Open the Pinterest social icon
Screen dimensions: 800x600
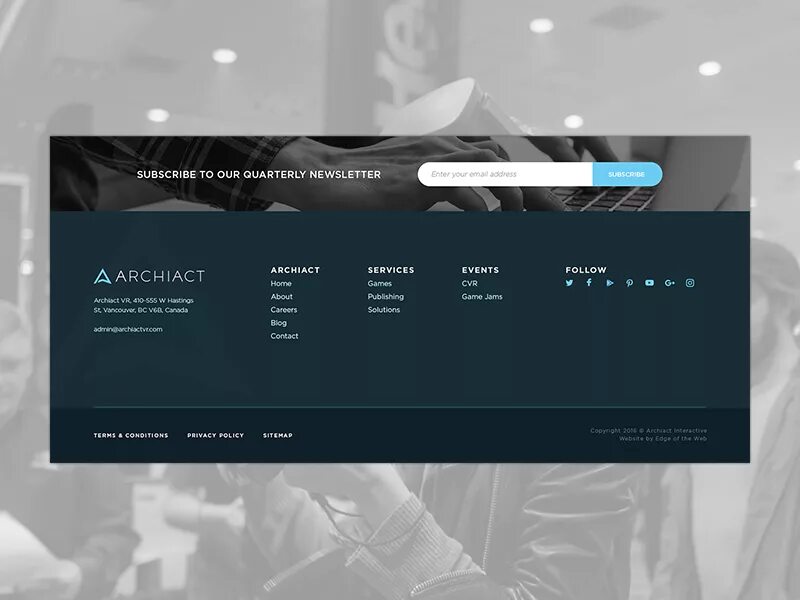coord(630,283)
